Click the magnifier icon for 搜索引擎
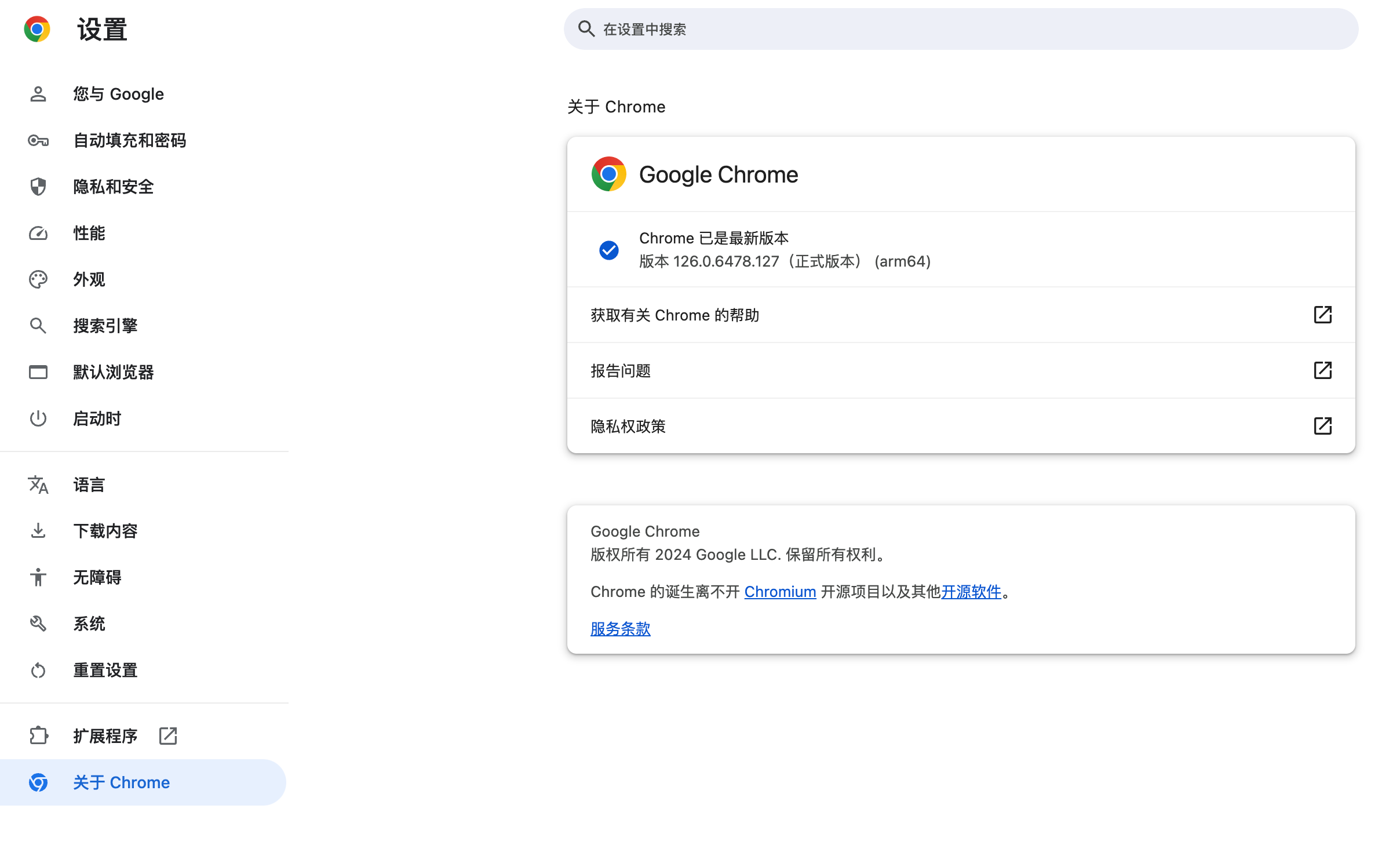Viewport: 1400px width, 845px height. [38, 326]
